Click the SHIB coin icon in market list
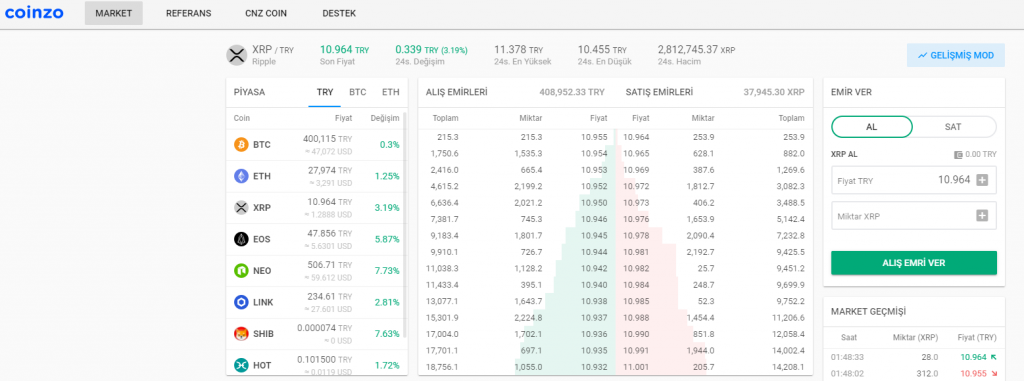The height and width of the screenshot is (381, 1024). 242,333
